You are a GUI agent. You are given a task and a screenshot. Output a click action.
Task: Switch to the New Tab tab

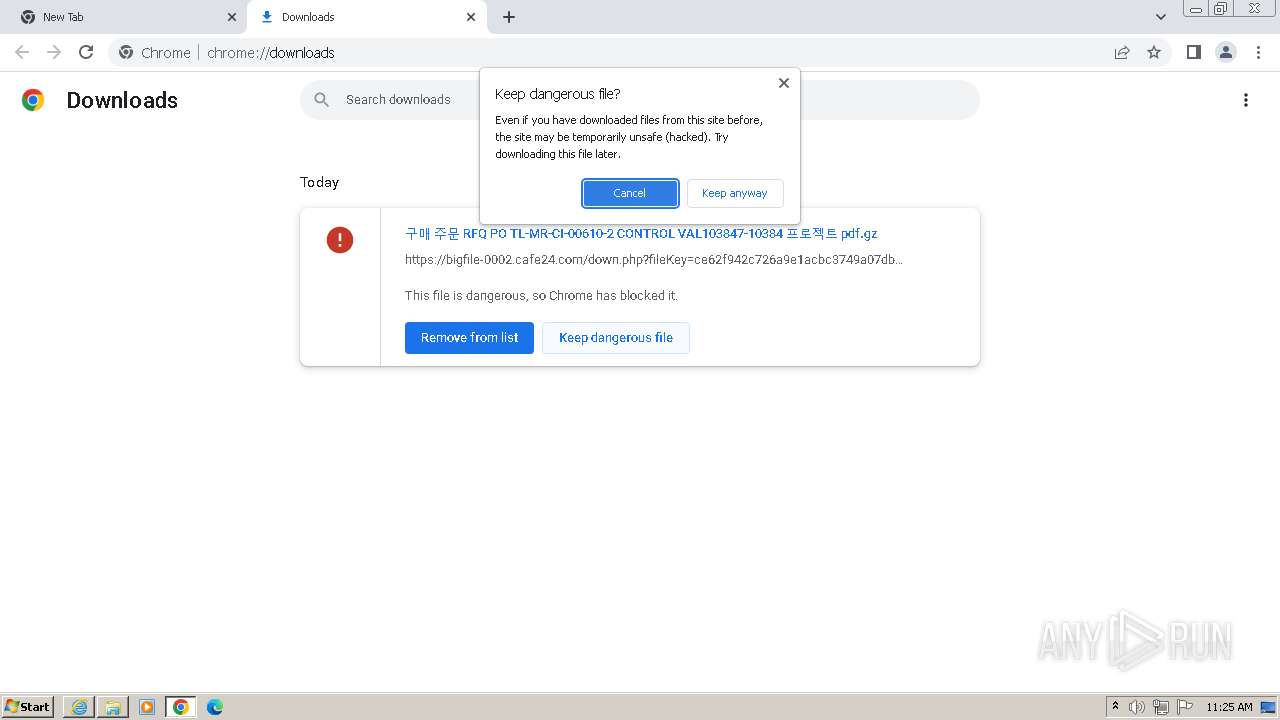click(x=124, y=17)
